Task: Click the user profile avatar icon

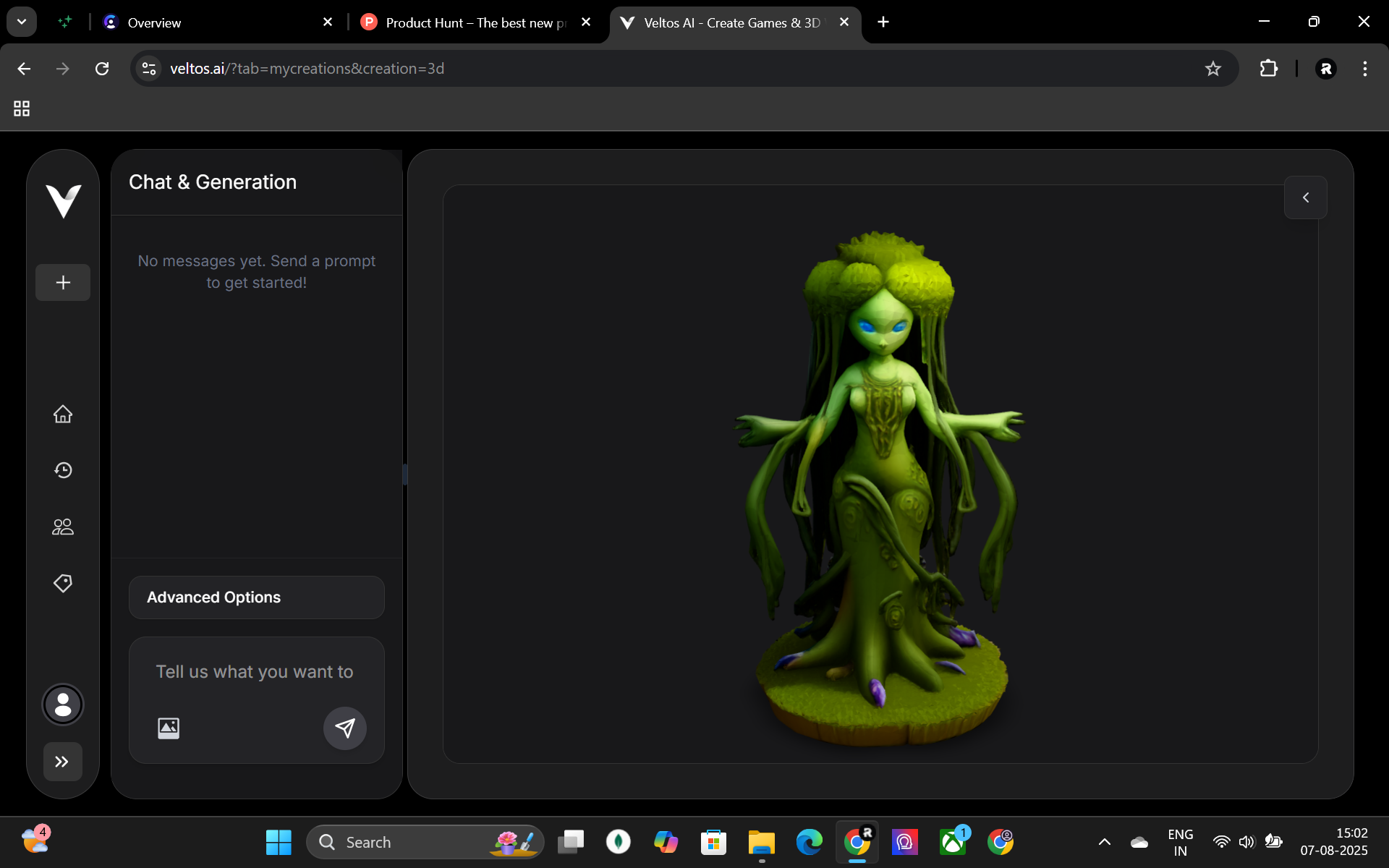Action: (x=63, y=705)
